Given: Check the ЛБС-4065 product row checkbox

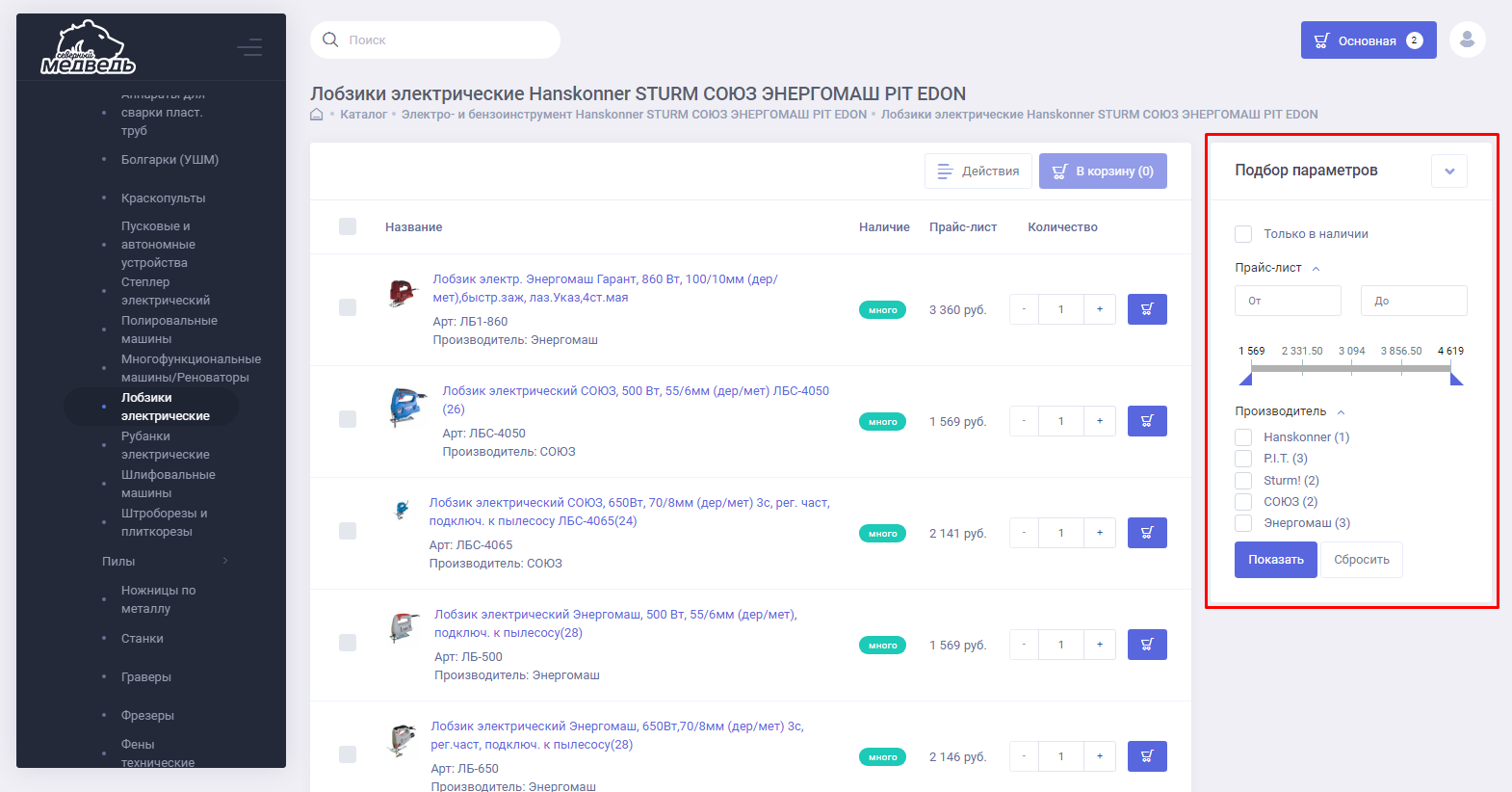Looking at the screenshot, I should [x=348, y=531].
